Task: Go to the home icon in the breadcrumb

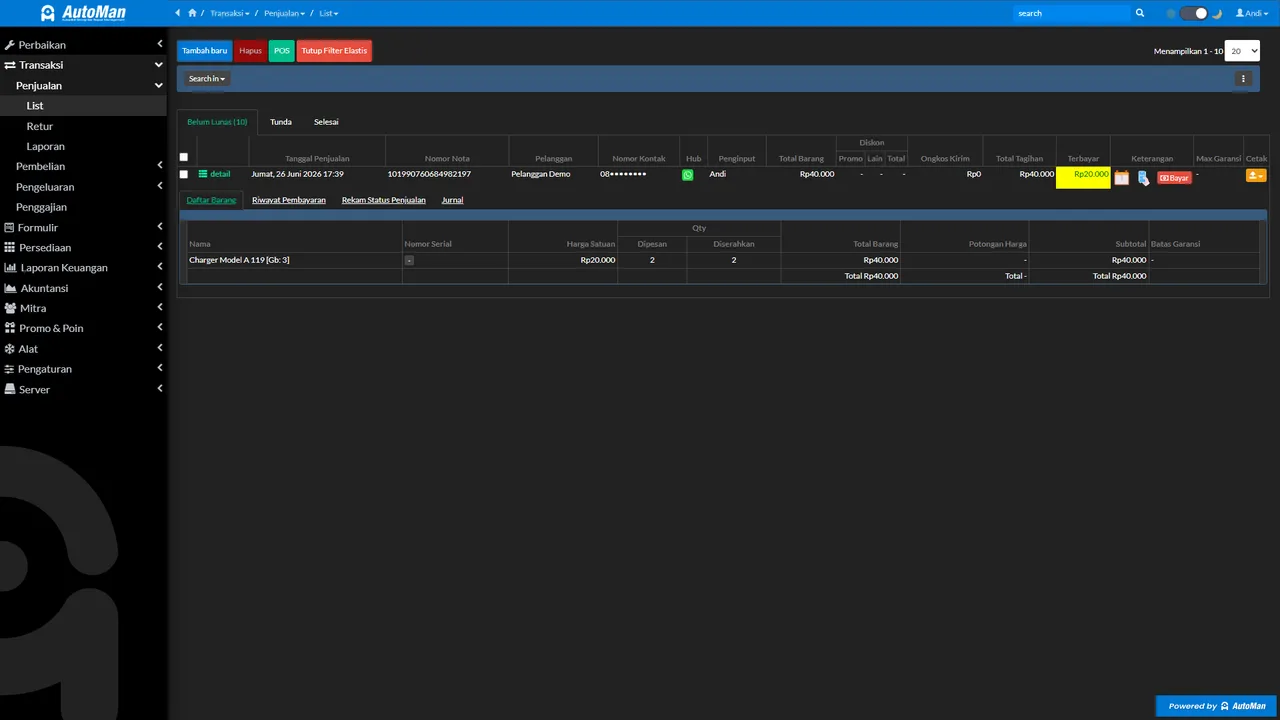Action: pyautogui.click(x=192, y=13)
